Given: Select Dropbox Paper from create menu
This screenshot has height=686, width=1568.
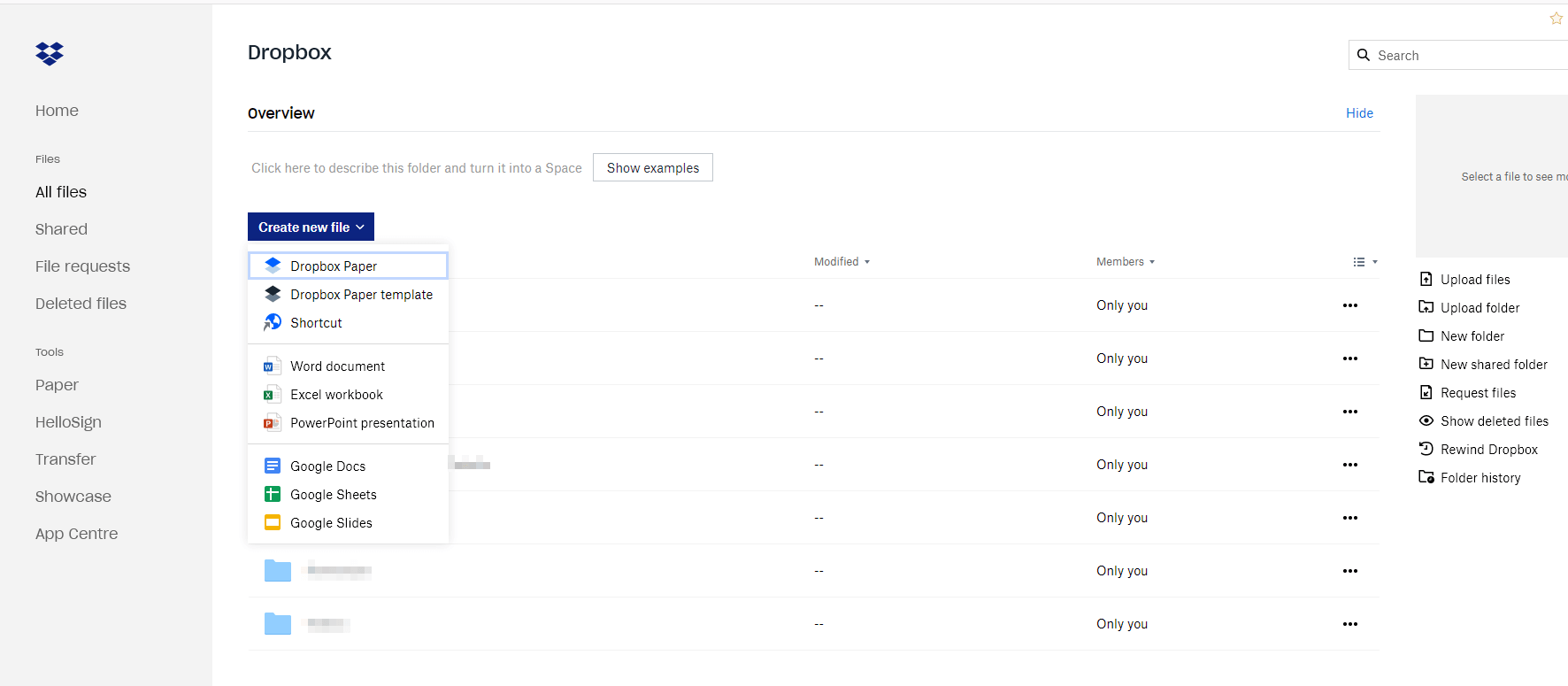Looking at the screenshot, I should (348, 266).
